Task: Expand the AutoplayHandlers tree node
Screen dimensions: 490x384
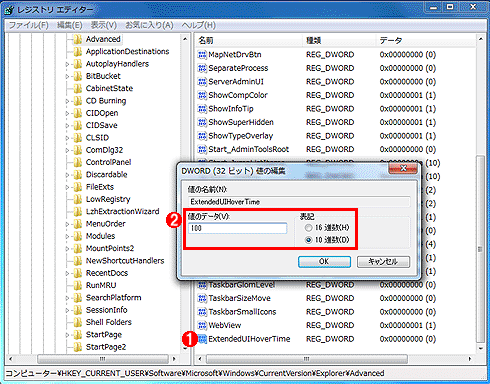Action: [67, 64]
